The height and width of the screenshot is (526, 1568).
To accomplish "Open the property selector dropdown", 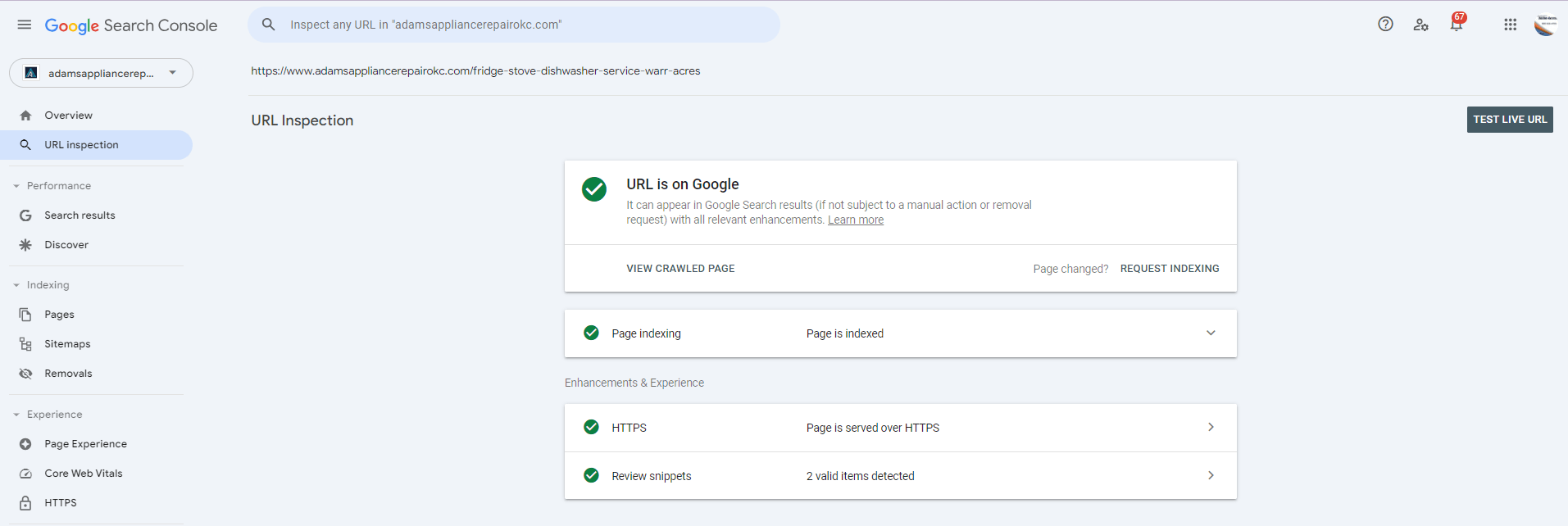I will pyautogui.click(x=101, y=73).
